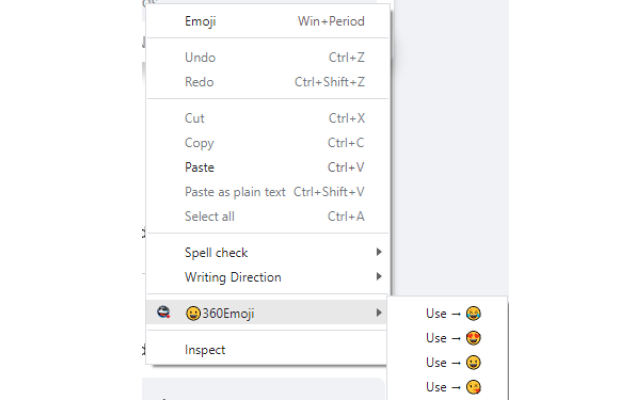The height and width of the screenshot is (400, 640).
Task: Choose Redo from the context menu
Action: point(267,82)
